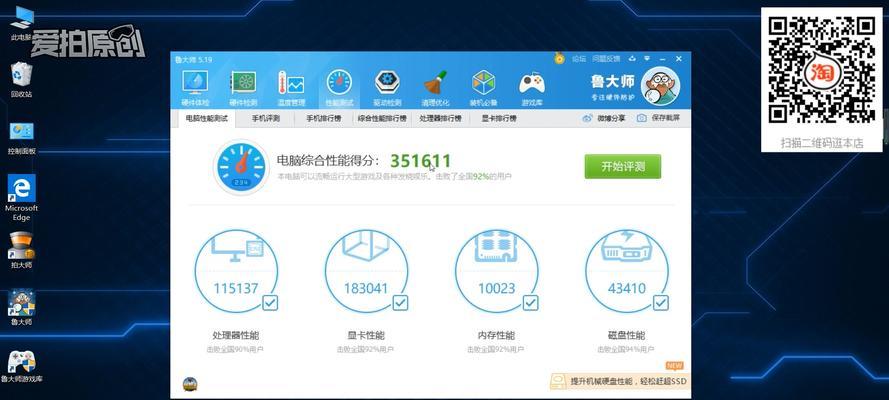Open 此电脑 desktop icon
This screenshot has width=889, height=400.
tap(21, 24)
